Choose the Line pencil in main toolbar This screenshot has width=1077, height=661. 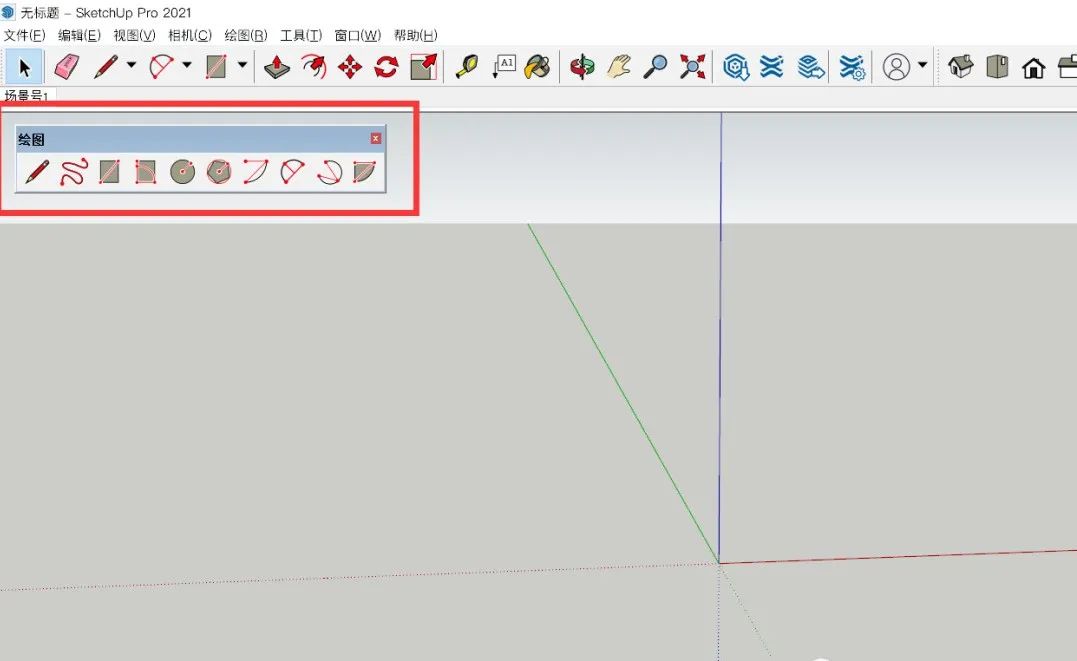(x=106, y=67)
